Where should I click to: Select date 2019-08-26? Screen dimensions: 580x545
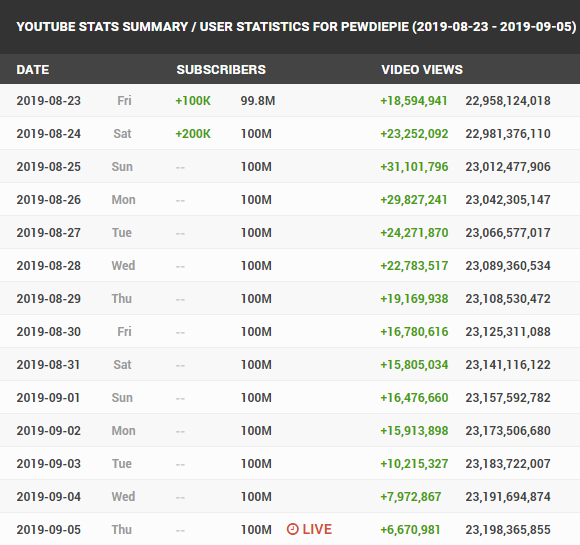pyautogui.click(x=48, y=199)
